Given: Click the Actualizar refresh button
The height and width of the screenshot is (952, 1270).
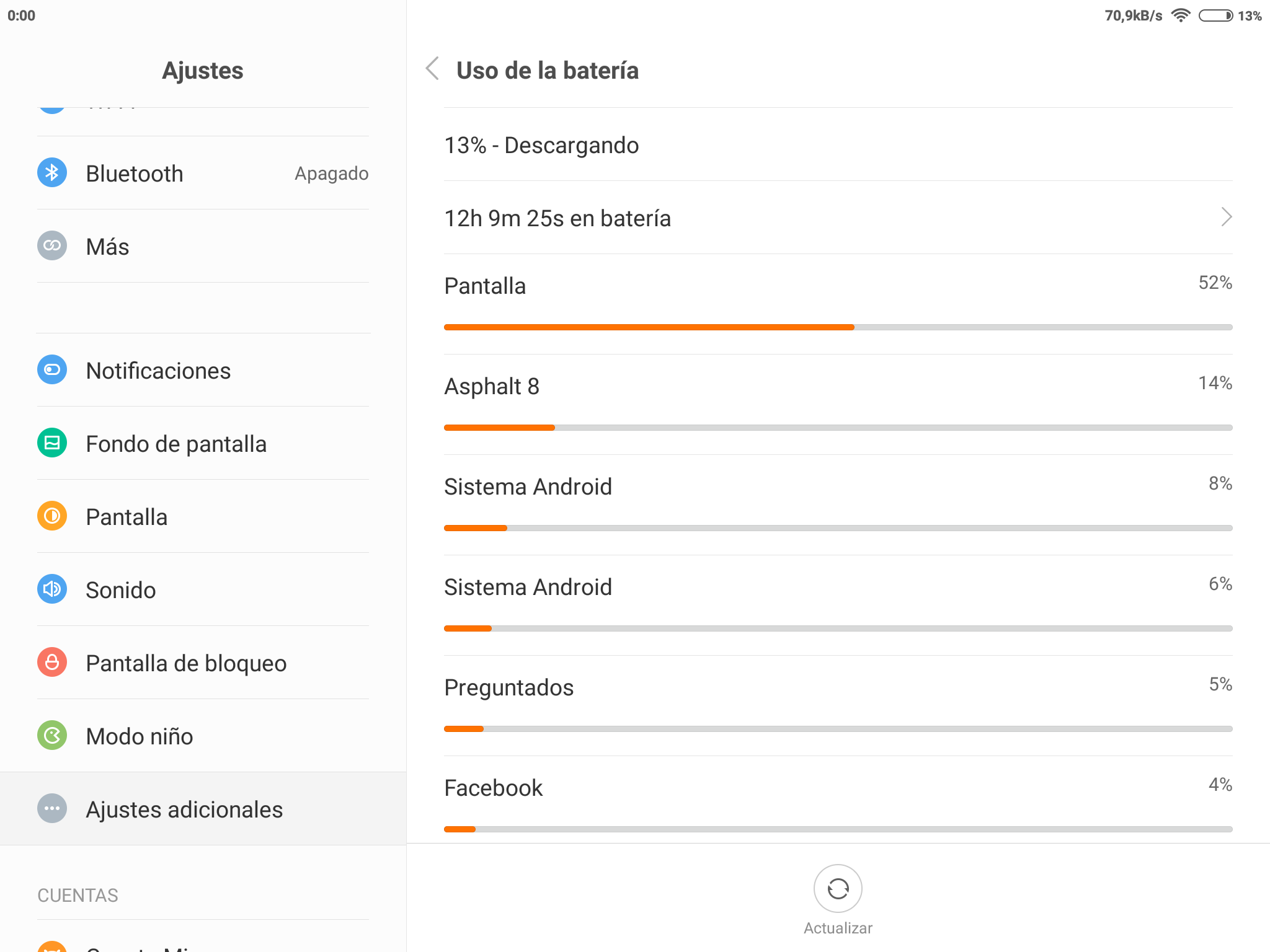Looking at the screenshot, I should coord(838,889).
